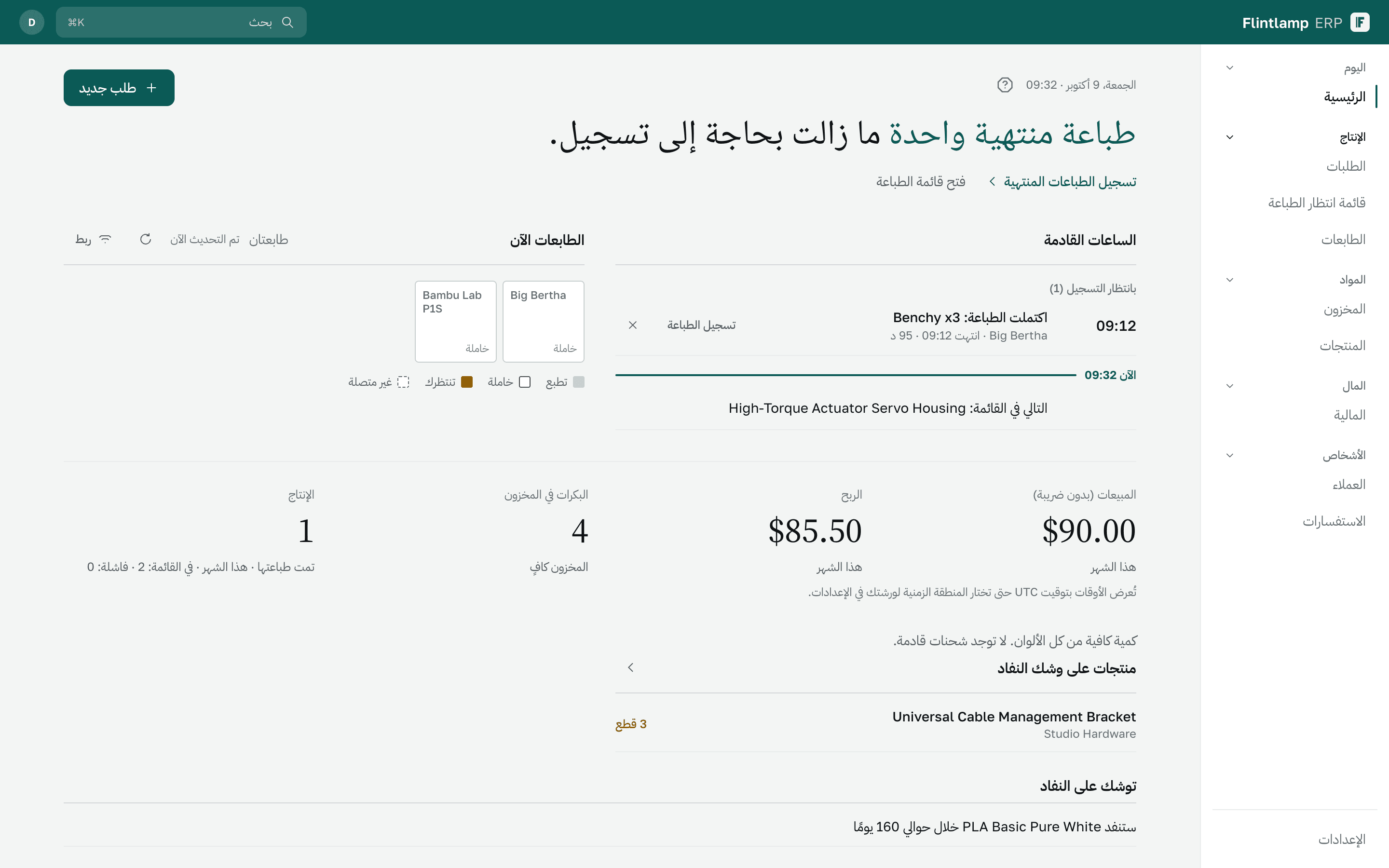Open العملاء in sidebar
The width and height of the screenshot is (1389, 868).
point(1295,485)
